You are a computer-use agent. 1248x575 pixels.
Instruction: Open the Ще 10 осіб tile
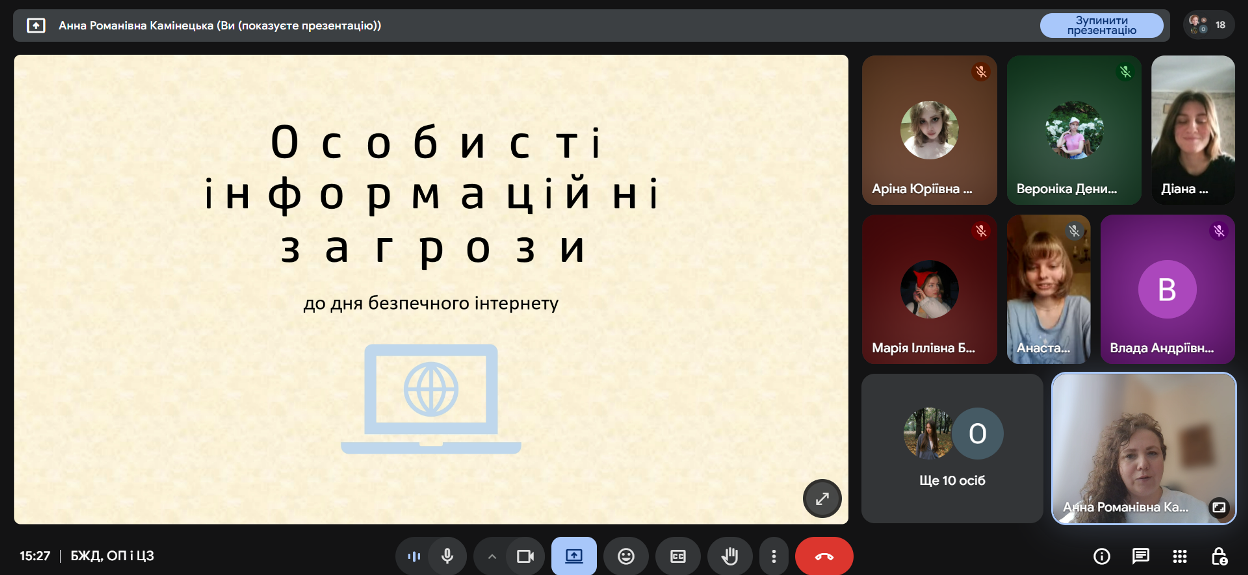pos(952,448)
